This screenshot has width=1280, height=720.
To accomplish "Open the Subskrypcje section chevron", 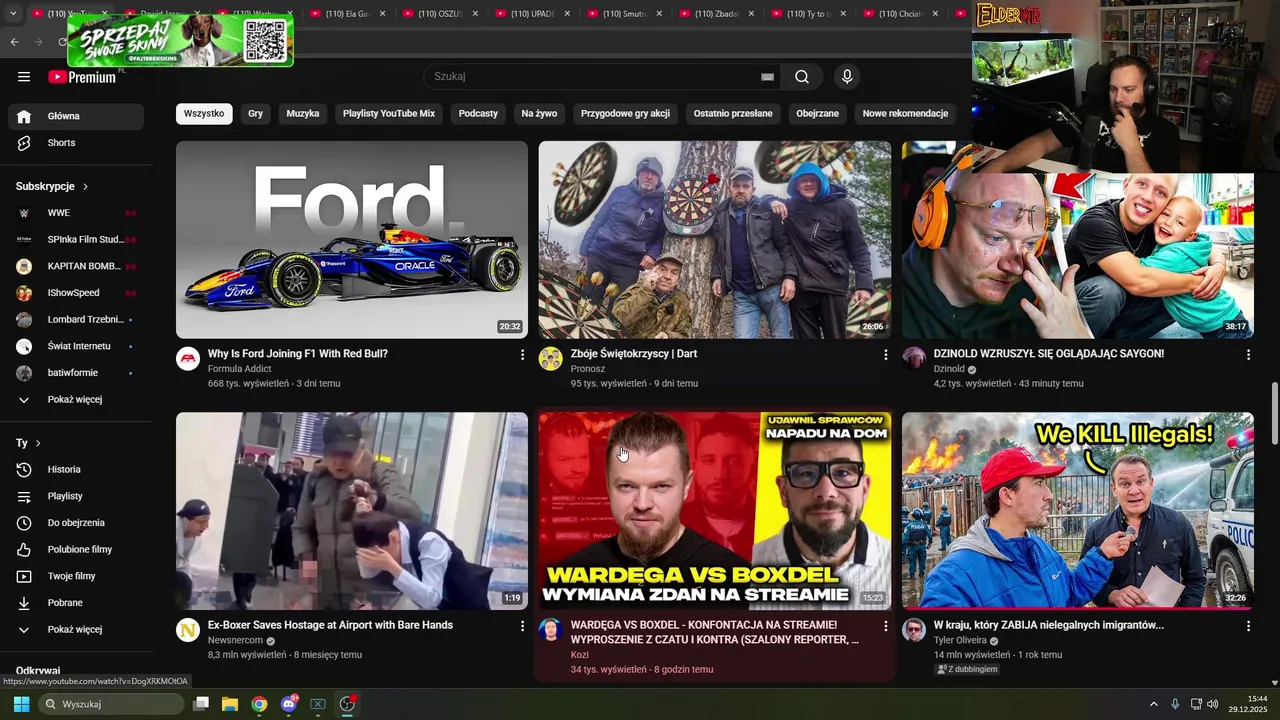I will tap(86, 187).
